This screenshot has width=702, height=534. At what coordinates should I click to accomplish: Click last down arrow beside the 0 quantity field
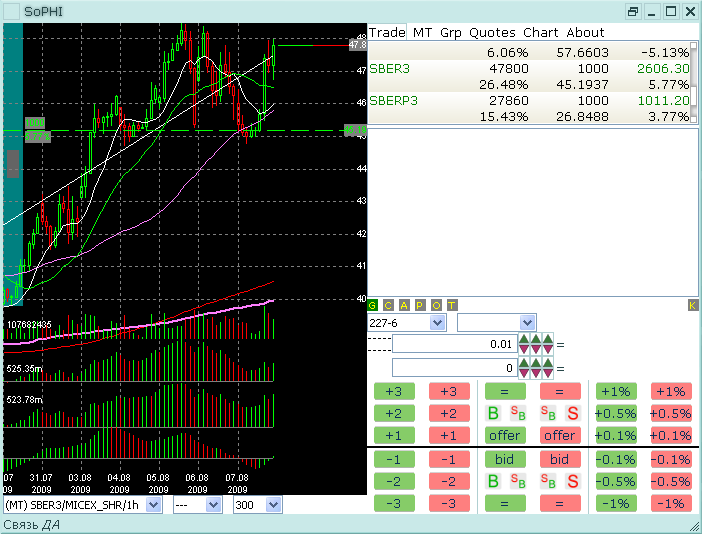[x=548, y=373]
